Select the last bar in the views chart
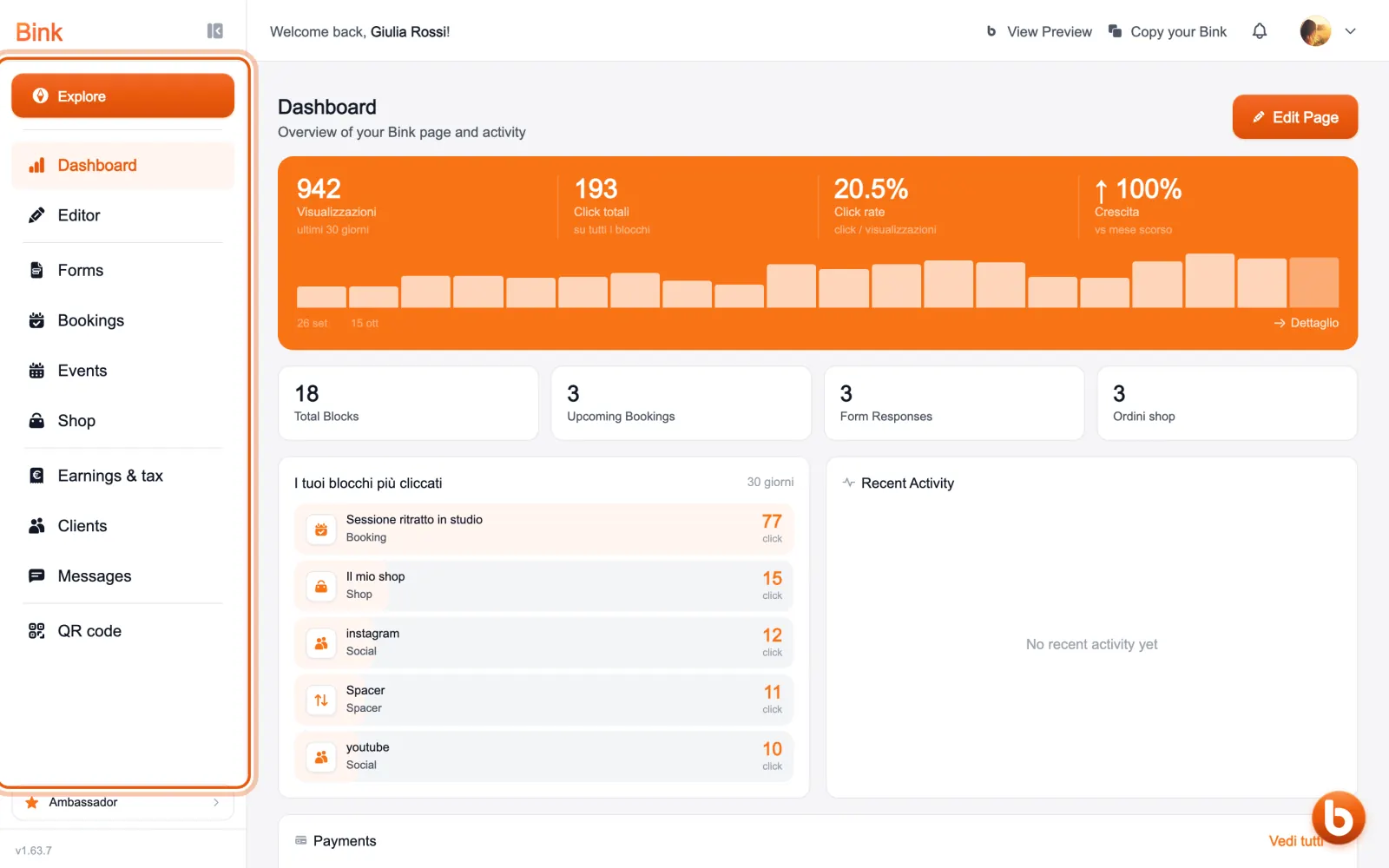The width and height of the screenshot is (1389, 868). click(x=1314, y=282)
